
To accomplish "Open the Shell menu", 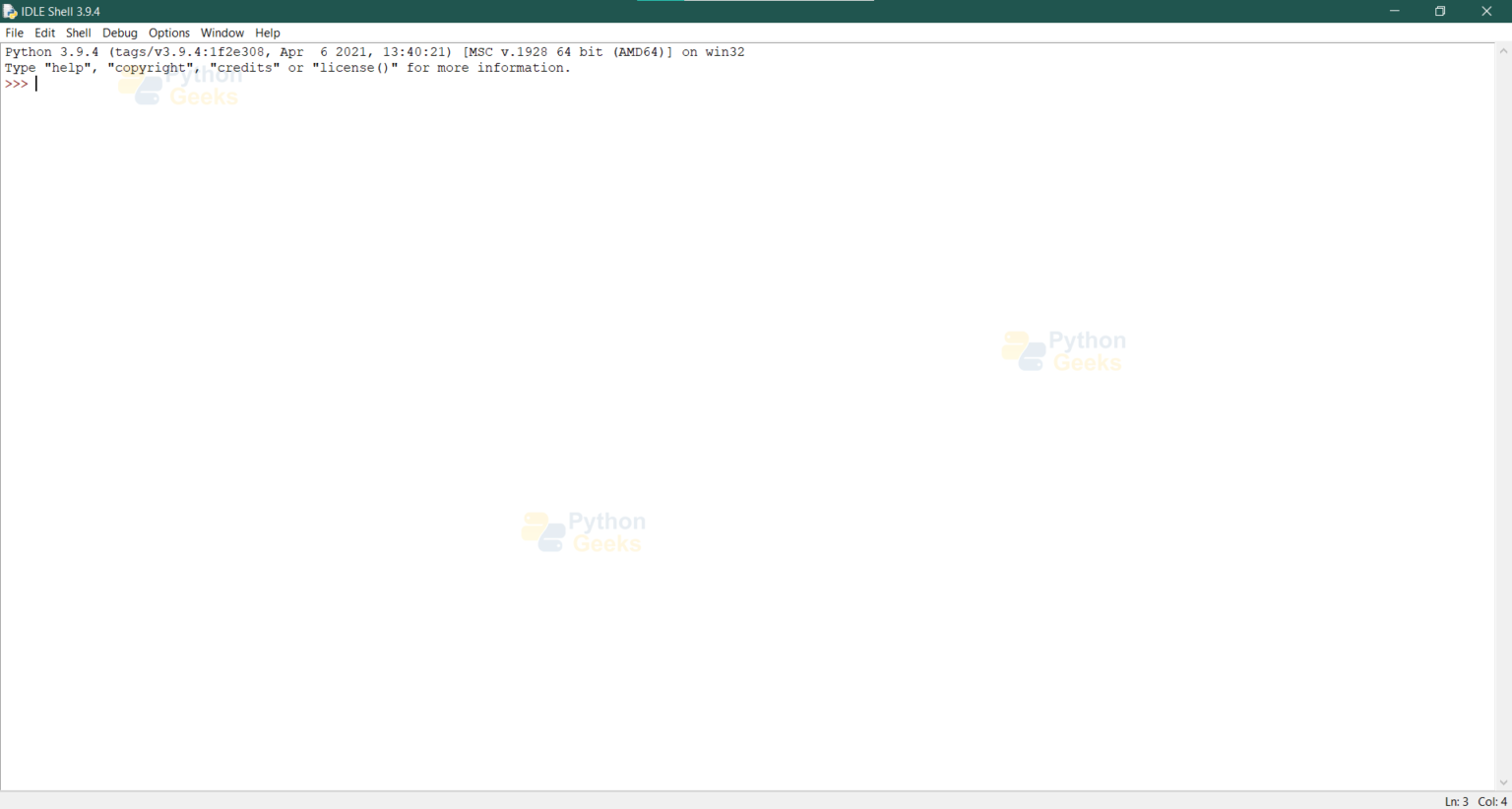I will (x=79, y=32).
